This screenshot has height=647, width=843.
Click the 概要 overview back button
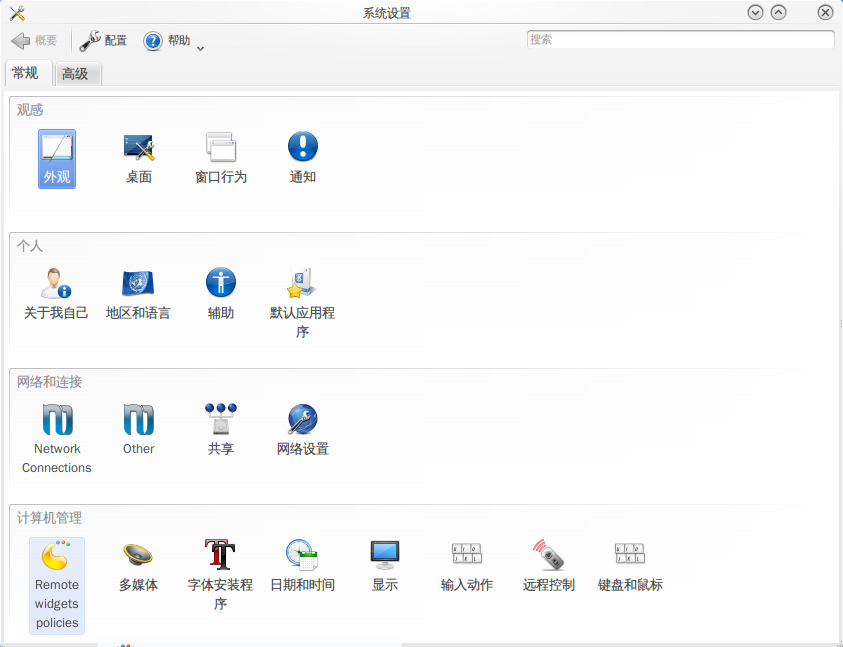coord(33,40)
